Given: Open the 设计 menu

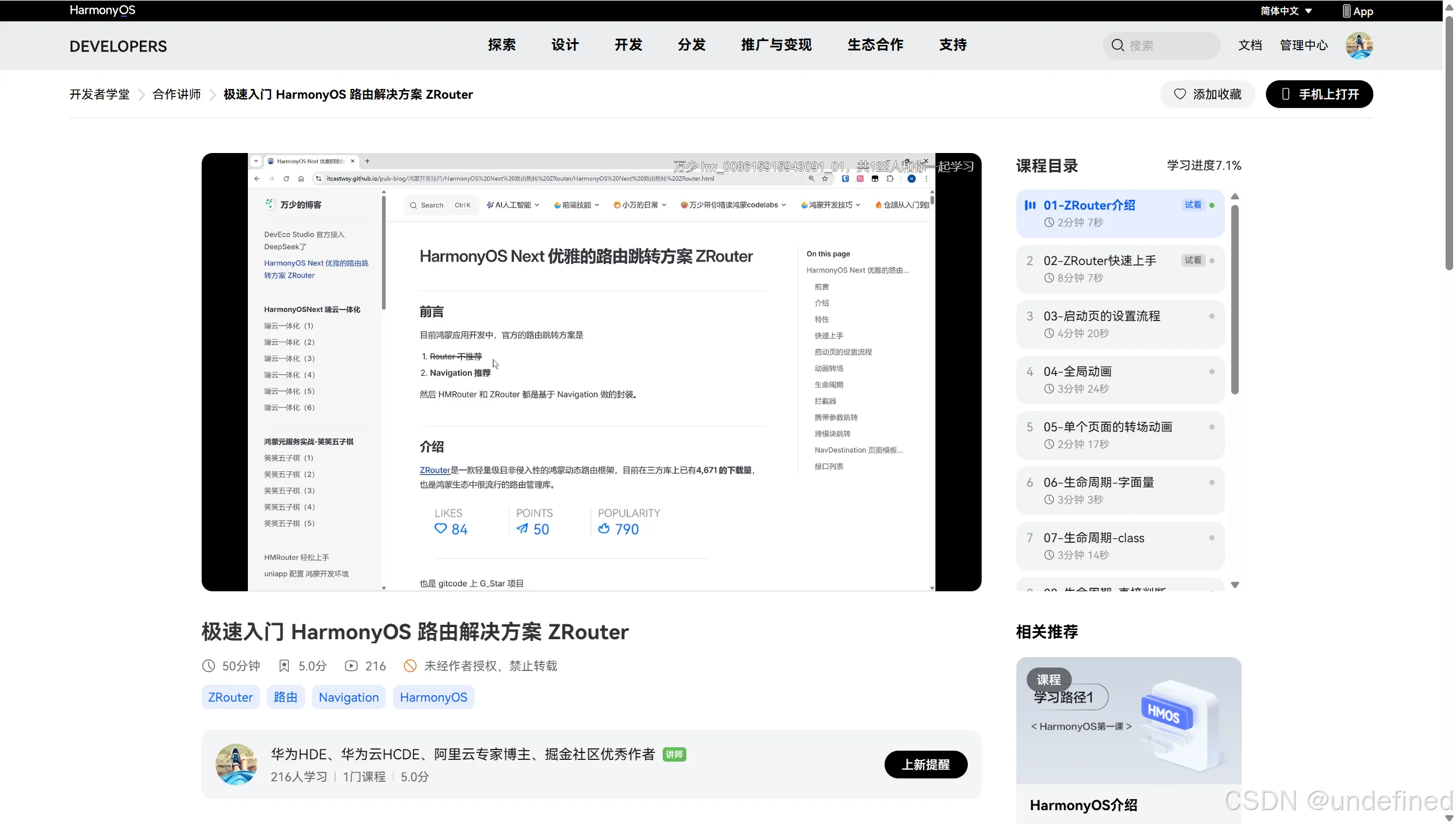Looking at the screenshot, I should point(564,45).
